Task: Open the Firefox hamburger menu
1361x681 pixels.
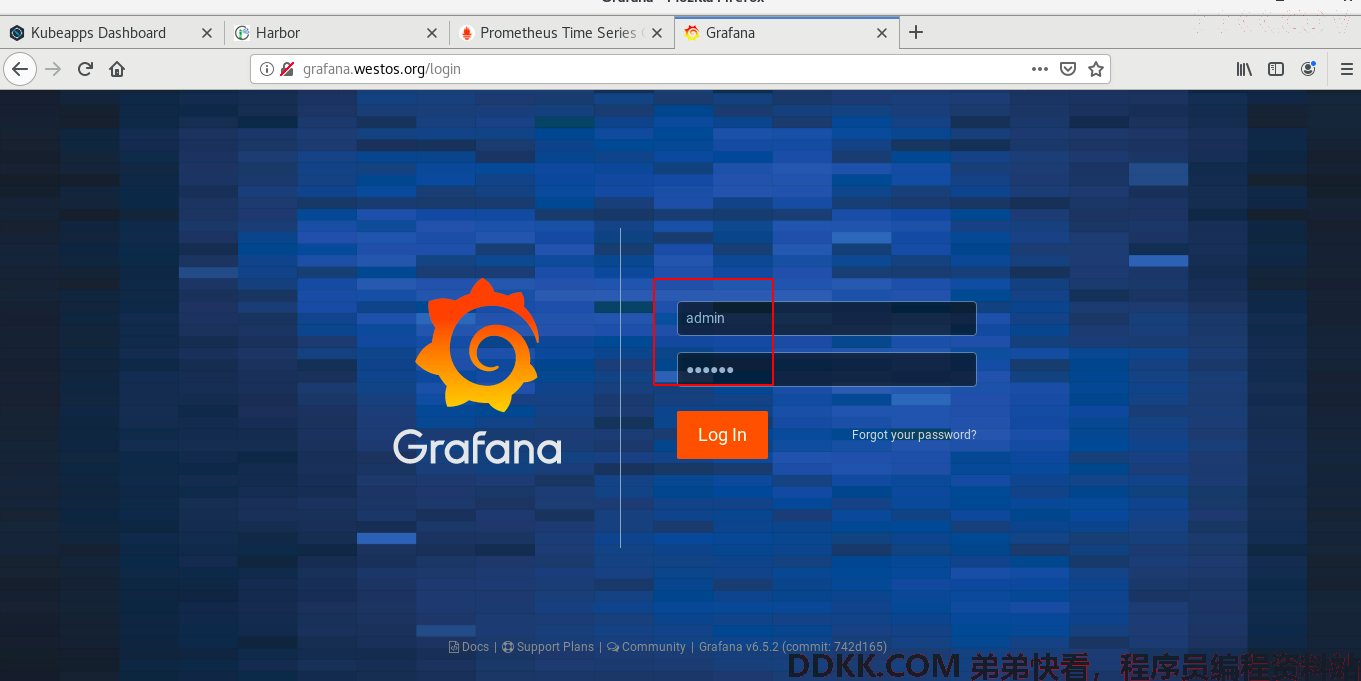Action: 1346,69
